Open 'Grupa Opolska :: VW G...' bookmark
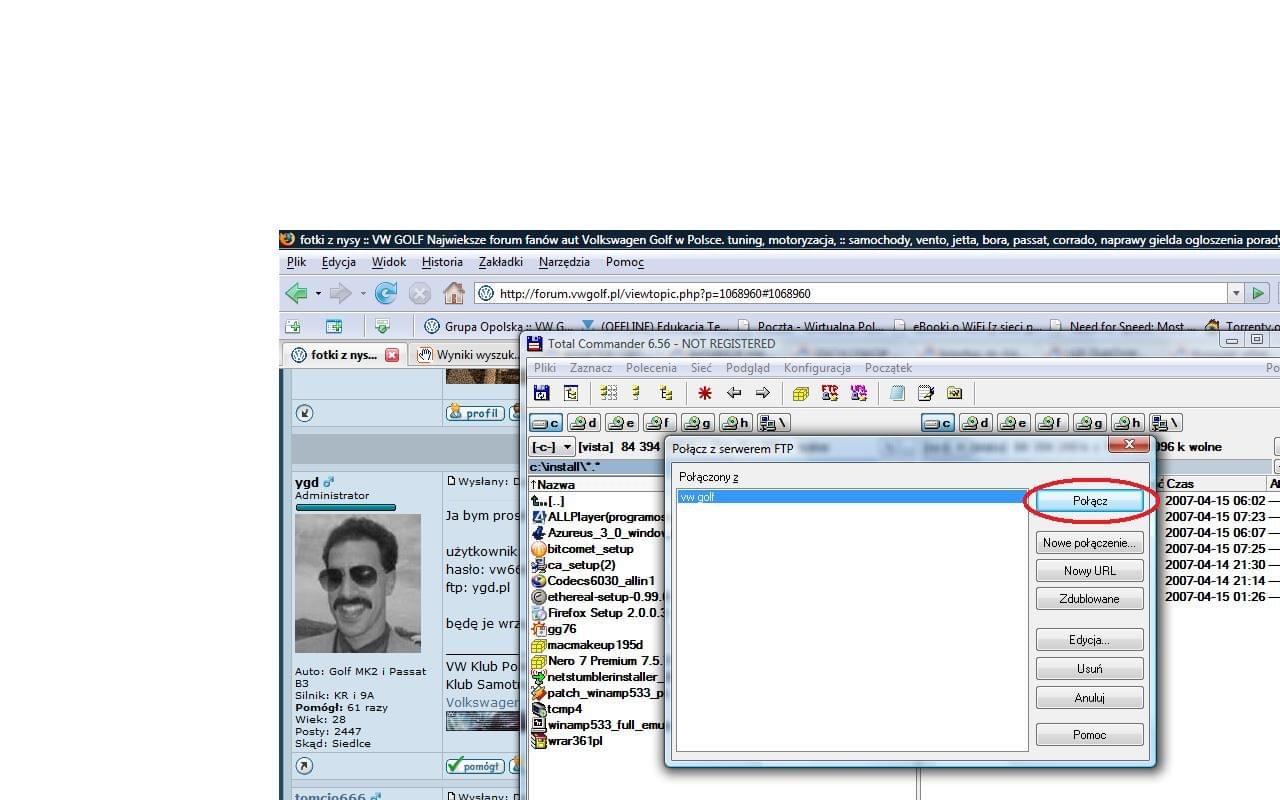Image resolution: width=1280 pixels, height=800 pixels. pyautogui.click(x=498, y=326)
